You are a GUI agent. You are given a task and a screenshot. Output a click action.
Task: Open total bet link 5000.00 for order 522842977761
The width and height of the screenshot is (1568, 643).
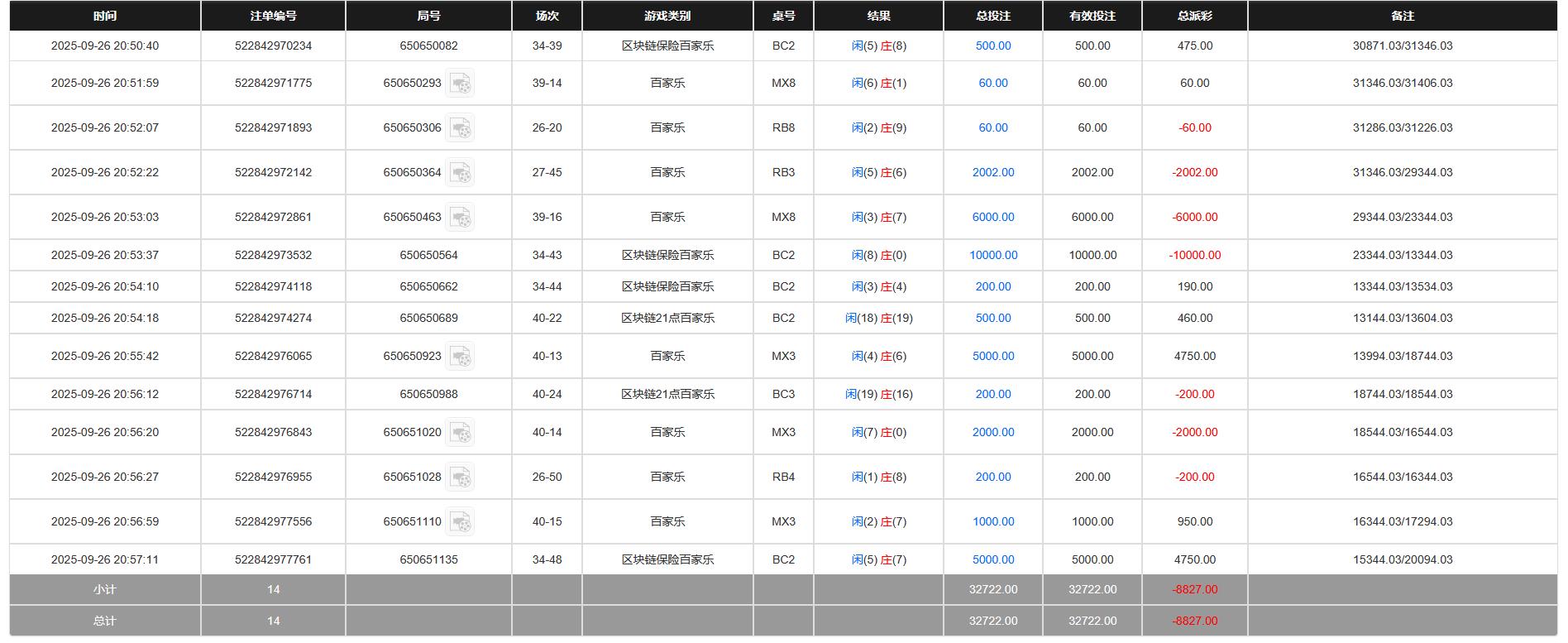click(x=993, y=559)
